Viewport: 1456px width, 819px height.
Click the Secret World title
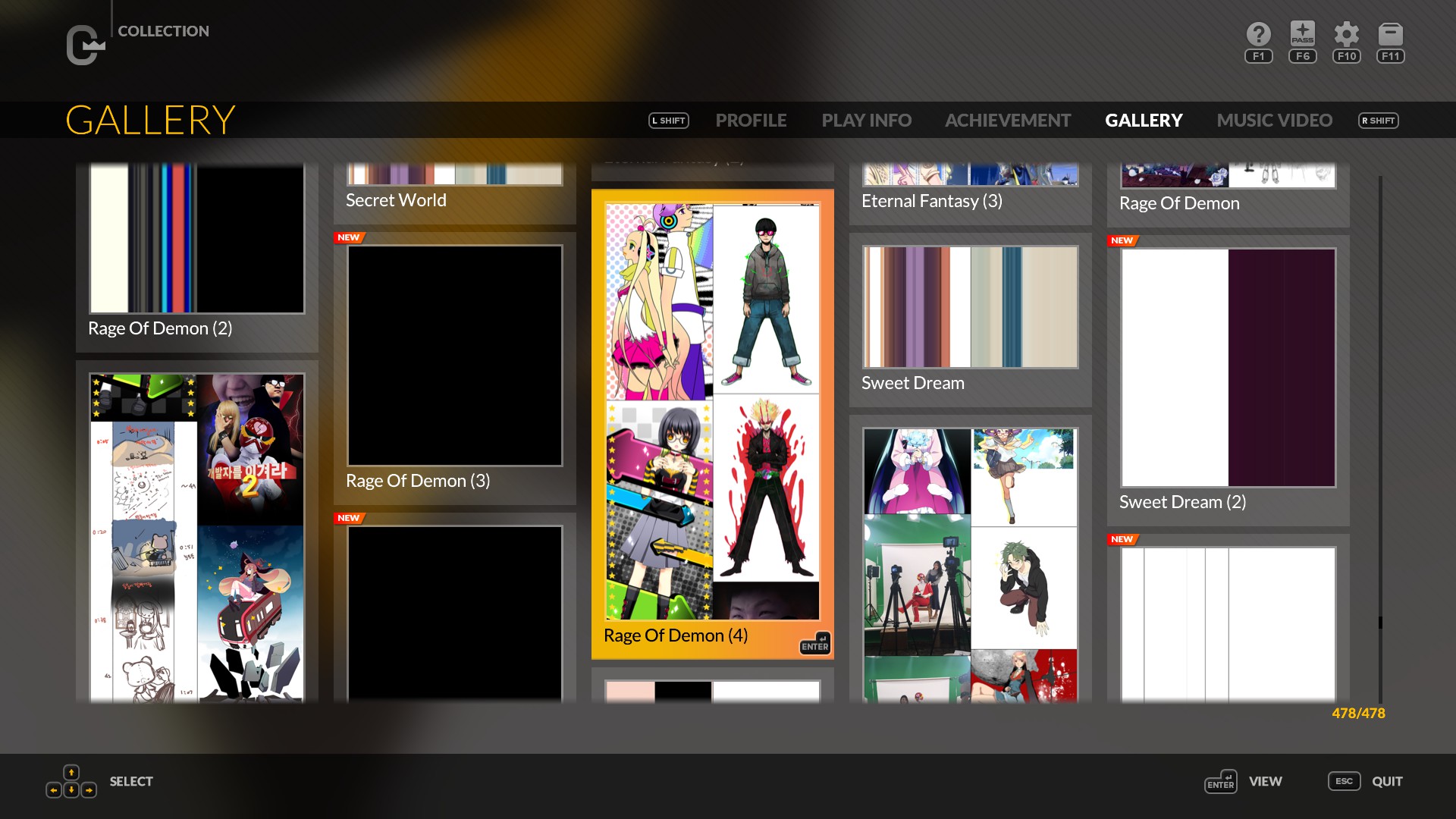tap(396, 200)
